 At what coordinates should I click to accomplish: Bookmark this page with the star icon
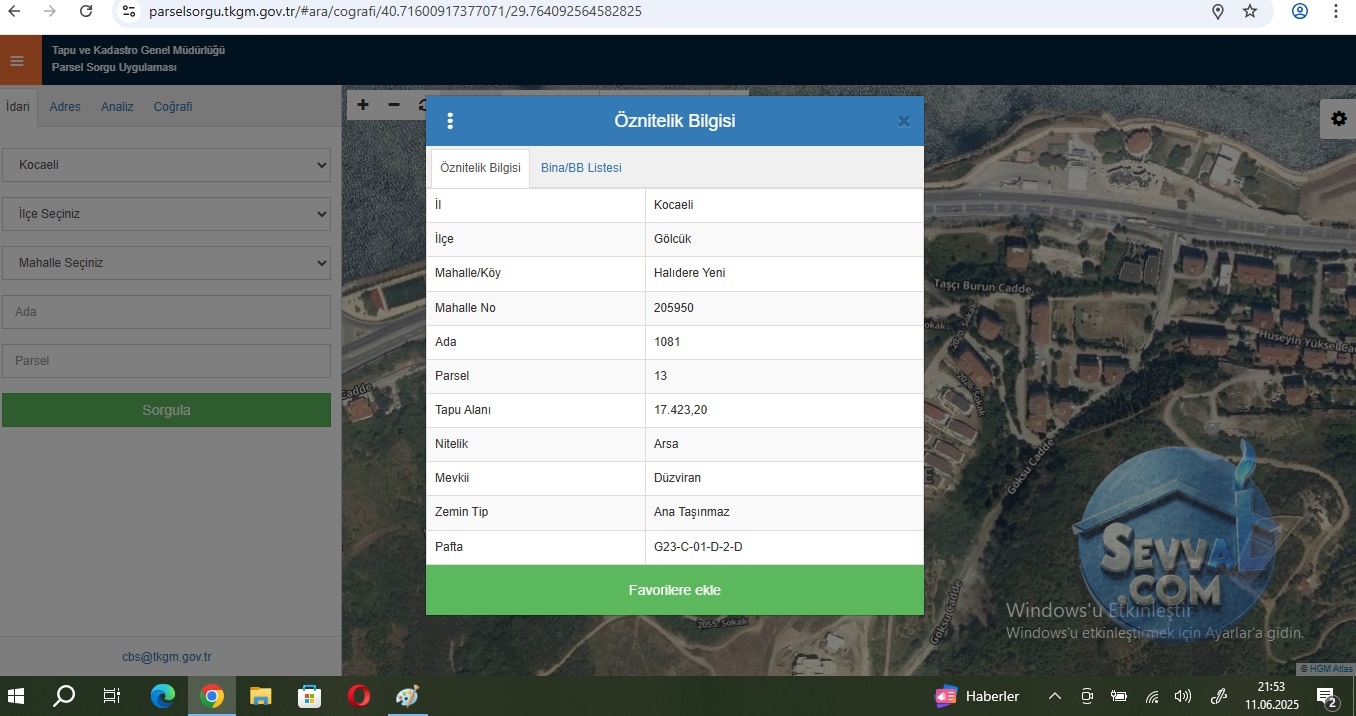pyautogui.click(x=1250, y=11)
